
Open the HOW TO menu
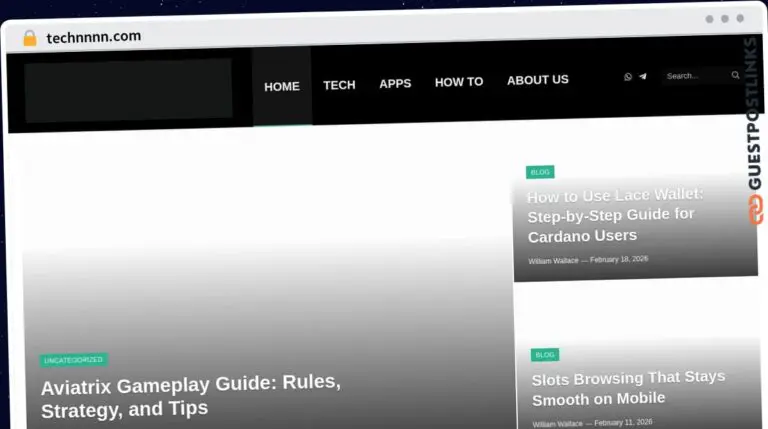[459, 82]
